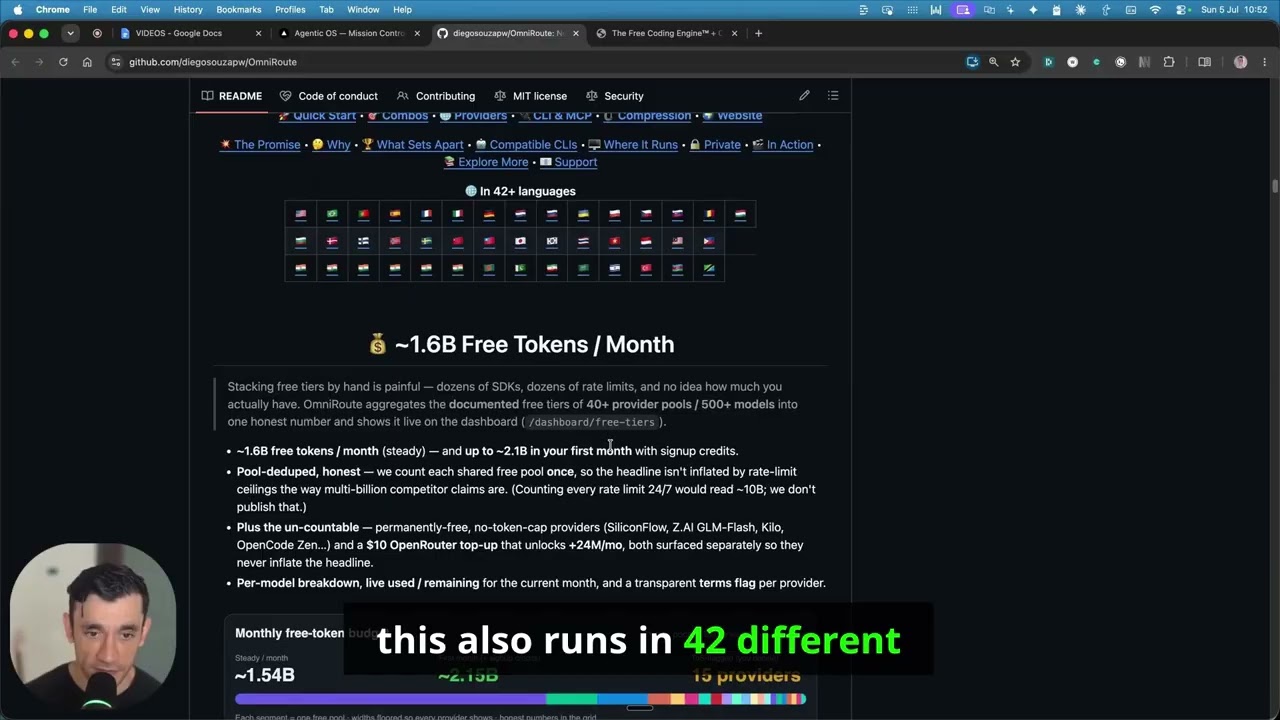Open the tab search dropdown chevron
The height and width of the screenshot is (720, 1280).
(70, 33)
